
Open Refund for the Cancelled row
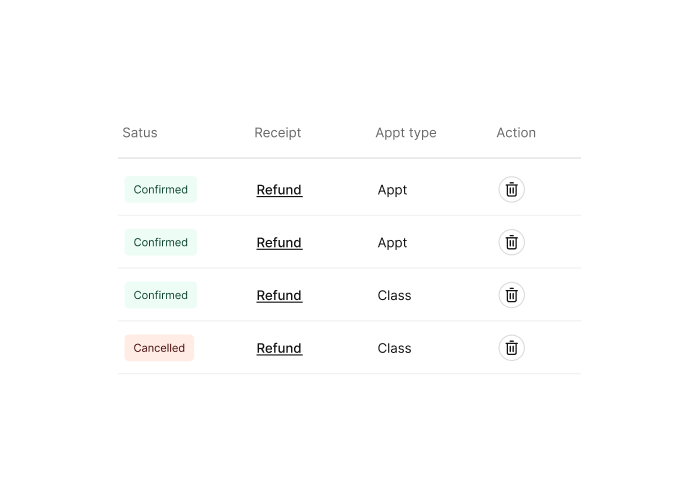(x=279, y=349)
